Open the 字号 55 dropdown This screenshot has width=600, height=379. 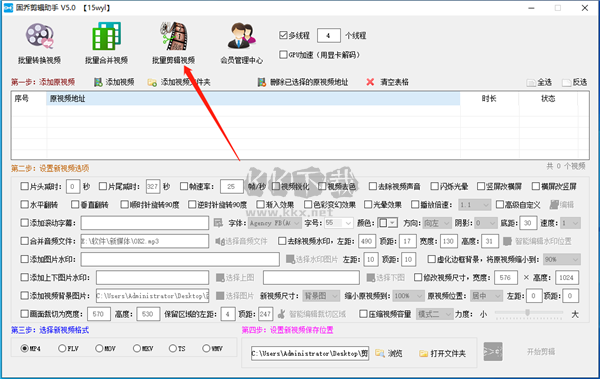point(339,223)
